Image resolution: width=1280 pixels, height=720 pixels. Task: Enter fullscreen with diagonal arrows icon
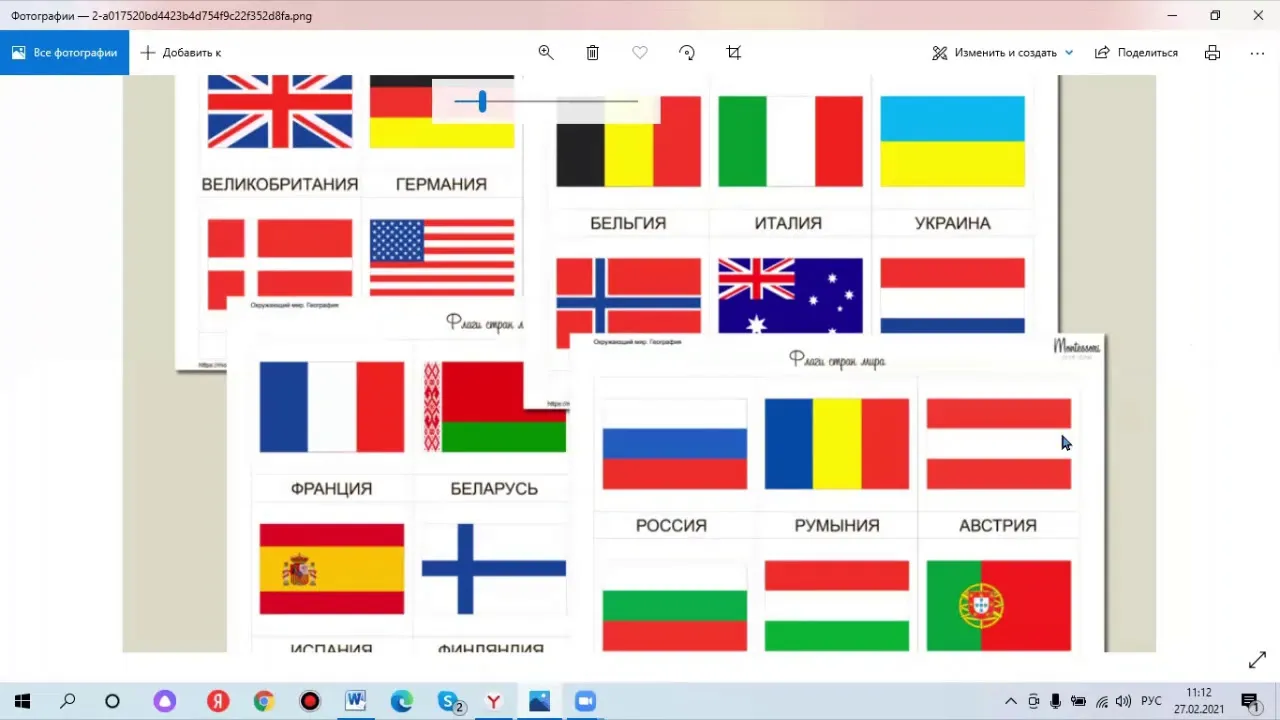[x=1258, y=661]
